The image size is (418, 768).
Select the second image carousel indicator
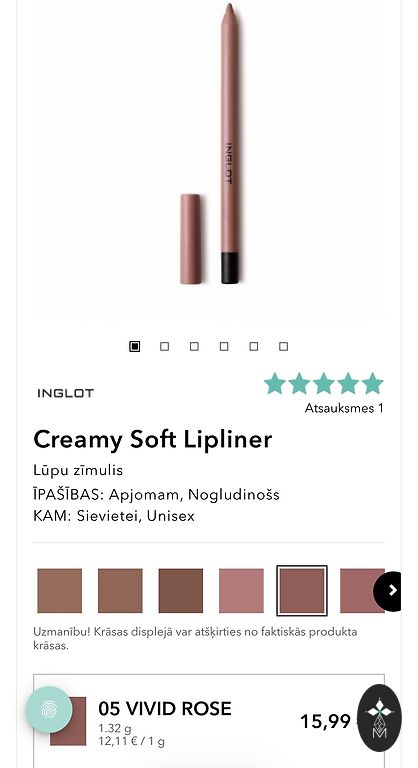tap(165, 346)
